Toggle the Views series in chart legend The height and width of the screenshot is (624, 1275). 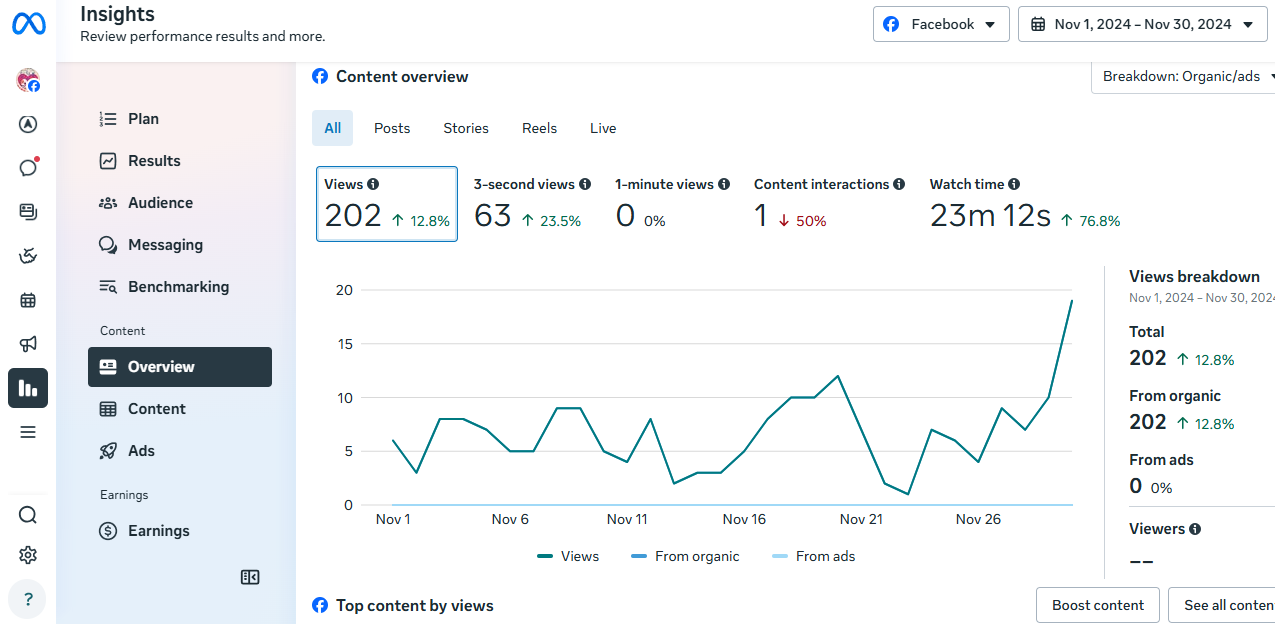568,556
